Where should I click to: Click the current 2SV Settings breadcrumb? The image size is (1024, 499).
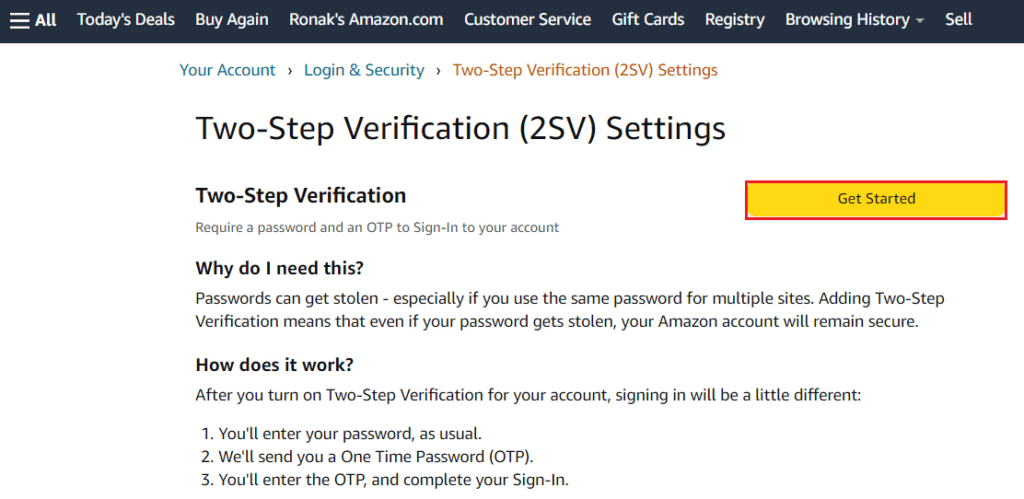[x=585, y=70]
